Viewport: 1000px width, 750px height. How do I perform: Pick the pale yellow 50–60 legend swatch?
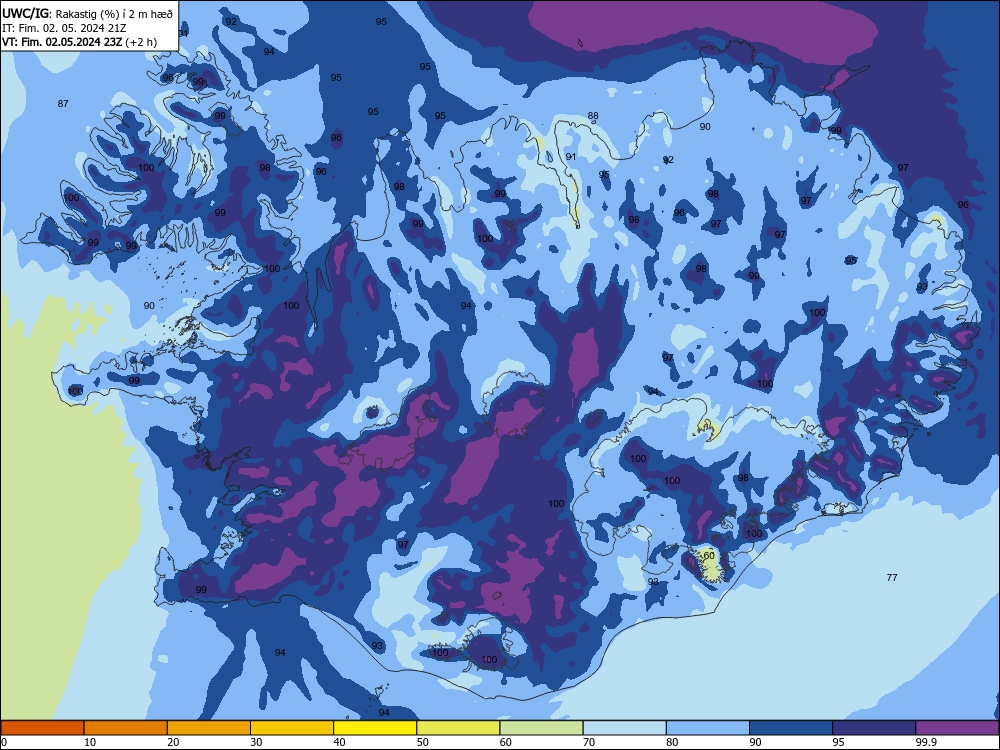click(459, 728)
